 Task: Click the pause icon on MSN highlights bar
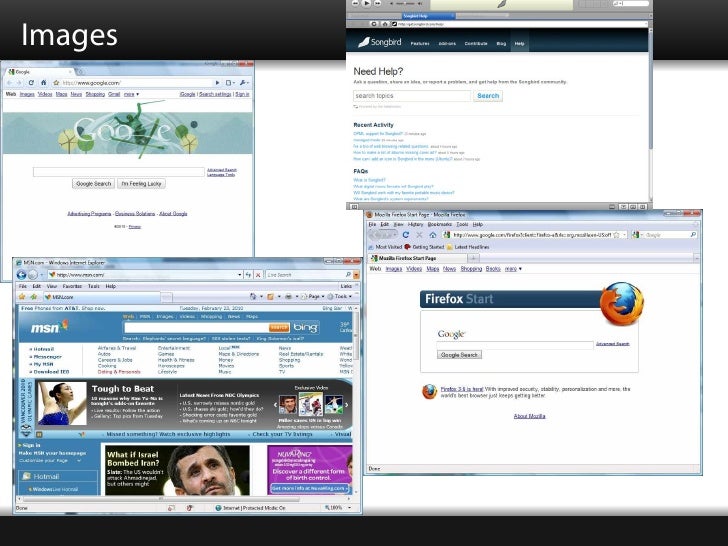pos(39,435)
